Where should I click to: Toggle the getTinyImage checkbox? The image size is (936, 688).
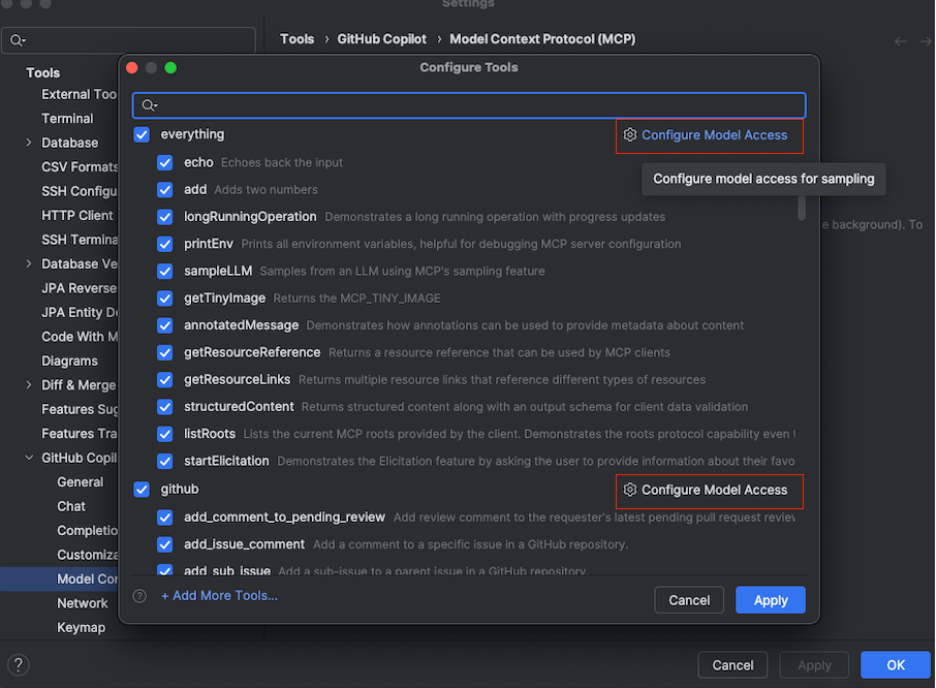(165, 298)
